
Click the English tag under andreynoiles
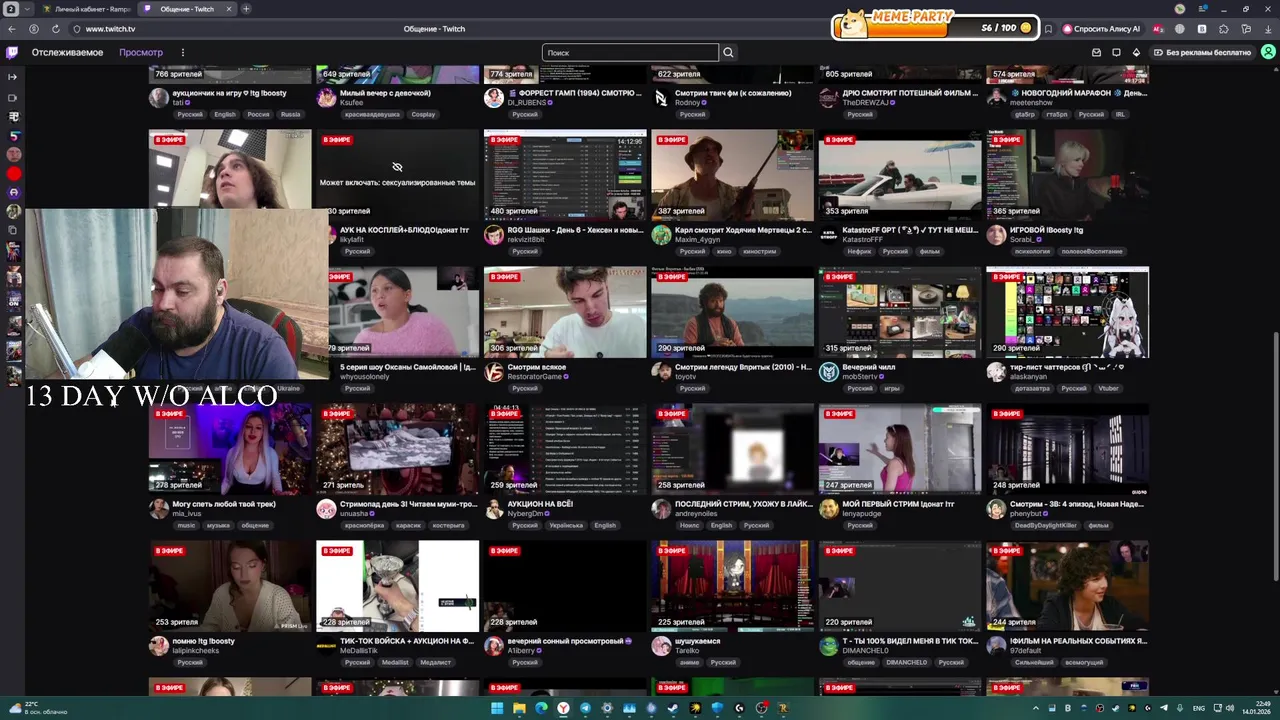721,525
